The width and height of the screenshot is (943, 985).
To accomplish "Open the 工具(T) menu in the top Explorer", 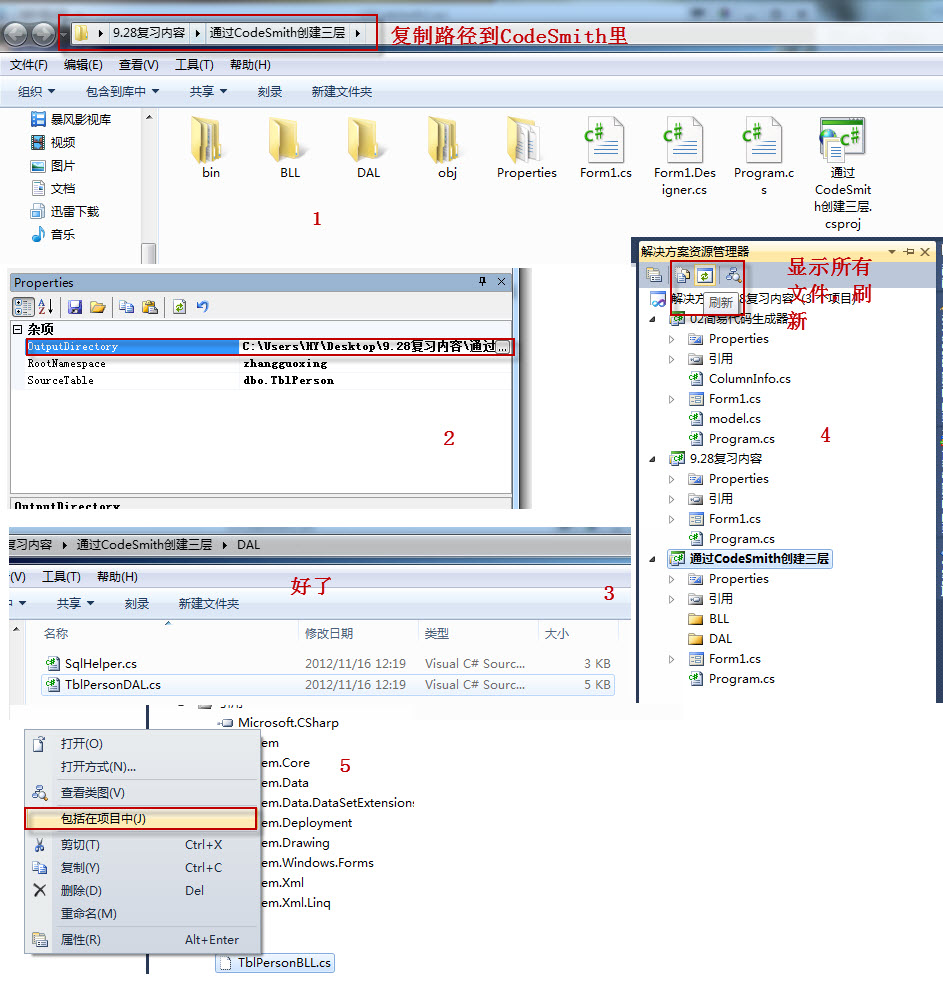I will point(194,65).
